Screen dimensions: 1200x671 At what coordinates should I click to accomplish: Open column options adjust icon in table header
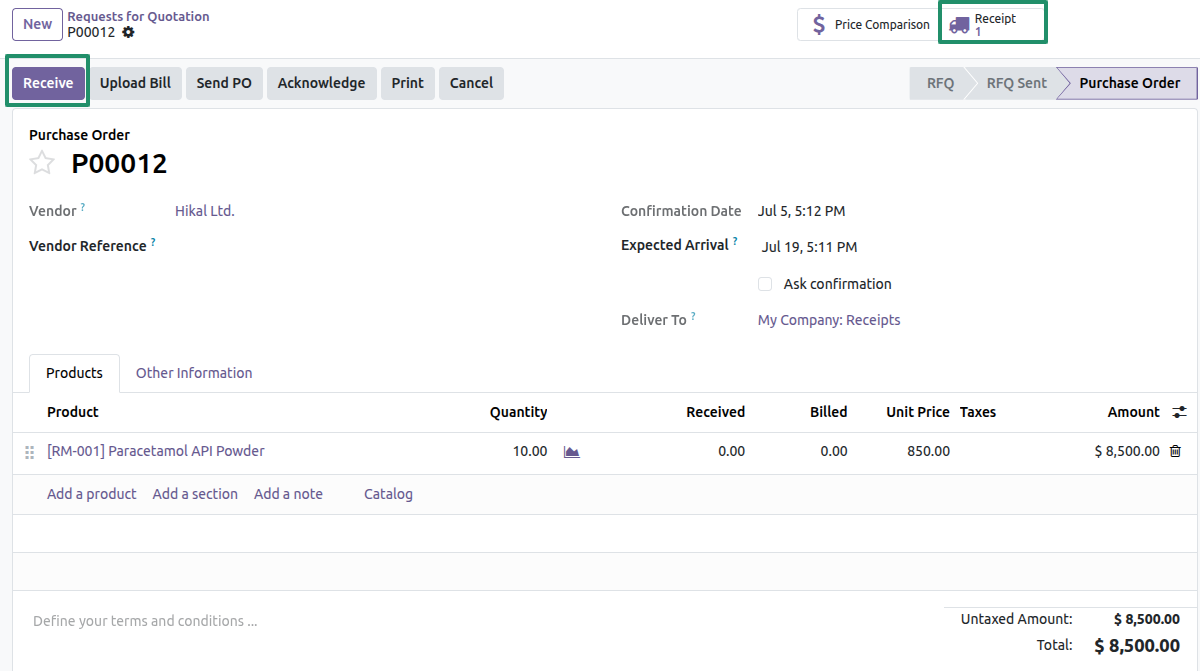(1180, 412)
